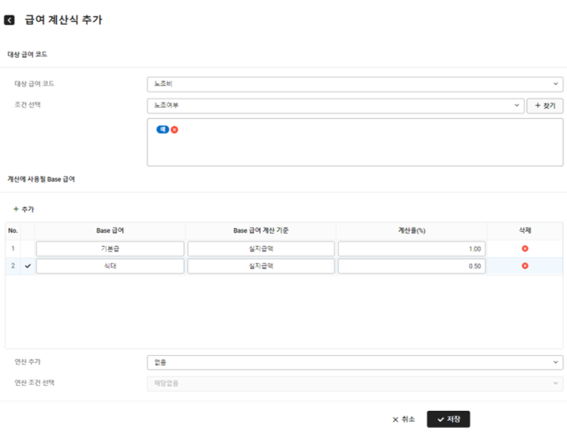The height and width of the screenshot is (438, 567).
Task: Select the check cell of row 1
Action: [28, 248]
